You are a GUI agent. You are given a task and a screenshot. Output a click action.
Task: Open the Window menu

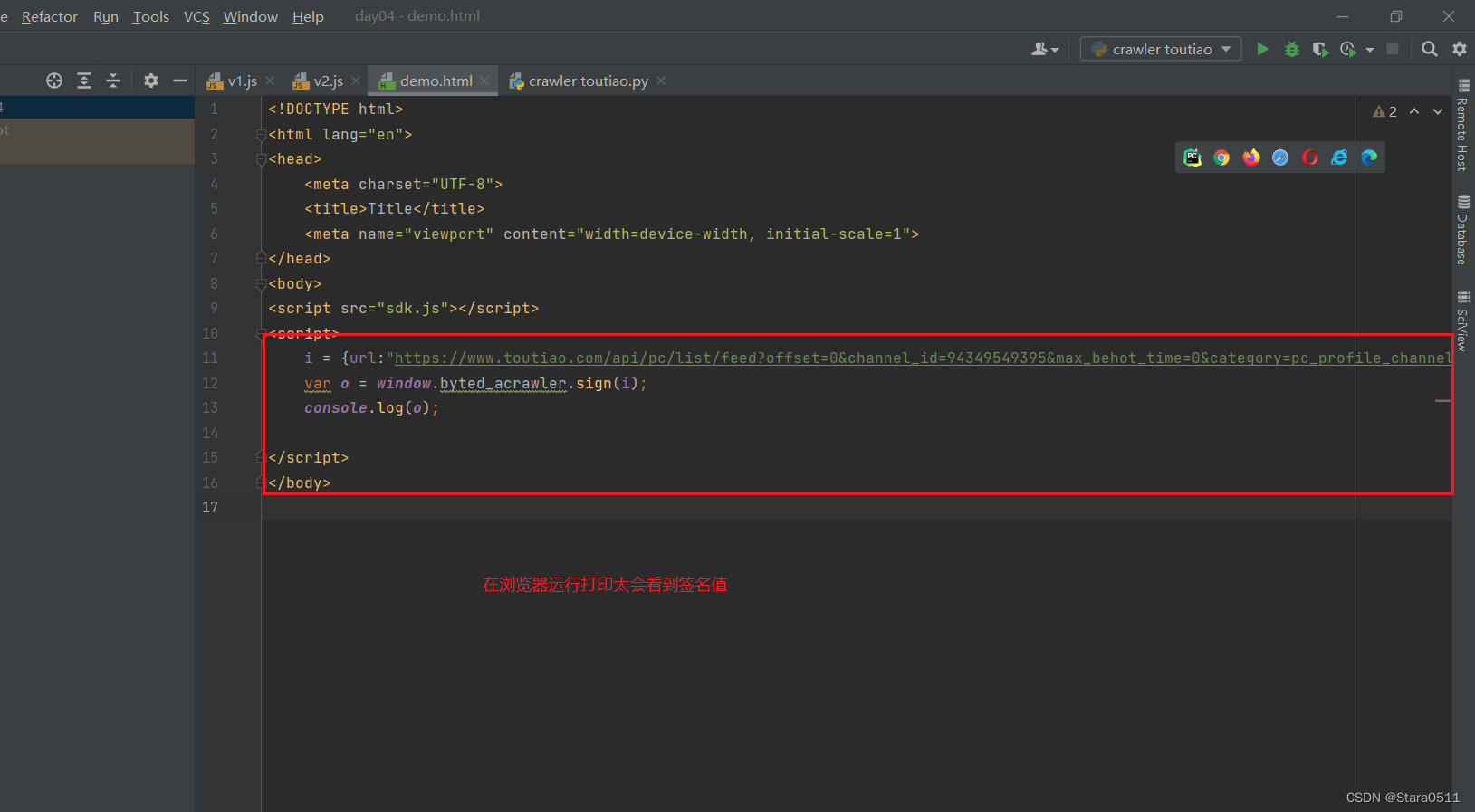251,16
